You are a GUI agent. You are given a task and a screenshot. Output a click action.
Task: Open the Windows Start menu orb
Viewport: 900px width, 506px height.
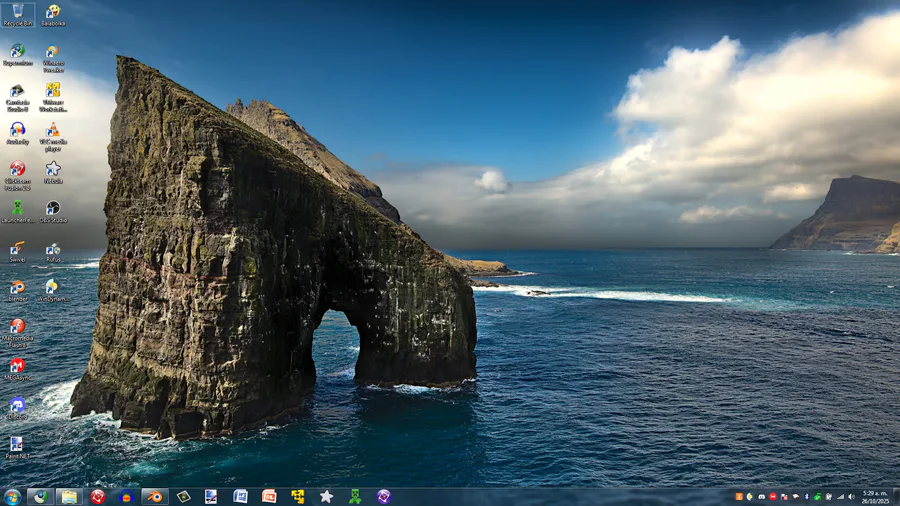tap(12, 496)
